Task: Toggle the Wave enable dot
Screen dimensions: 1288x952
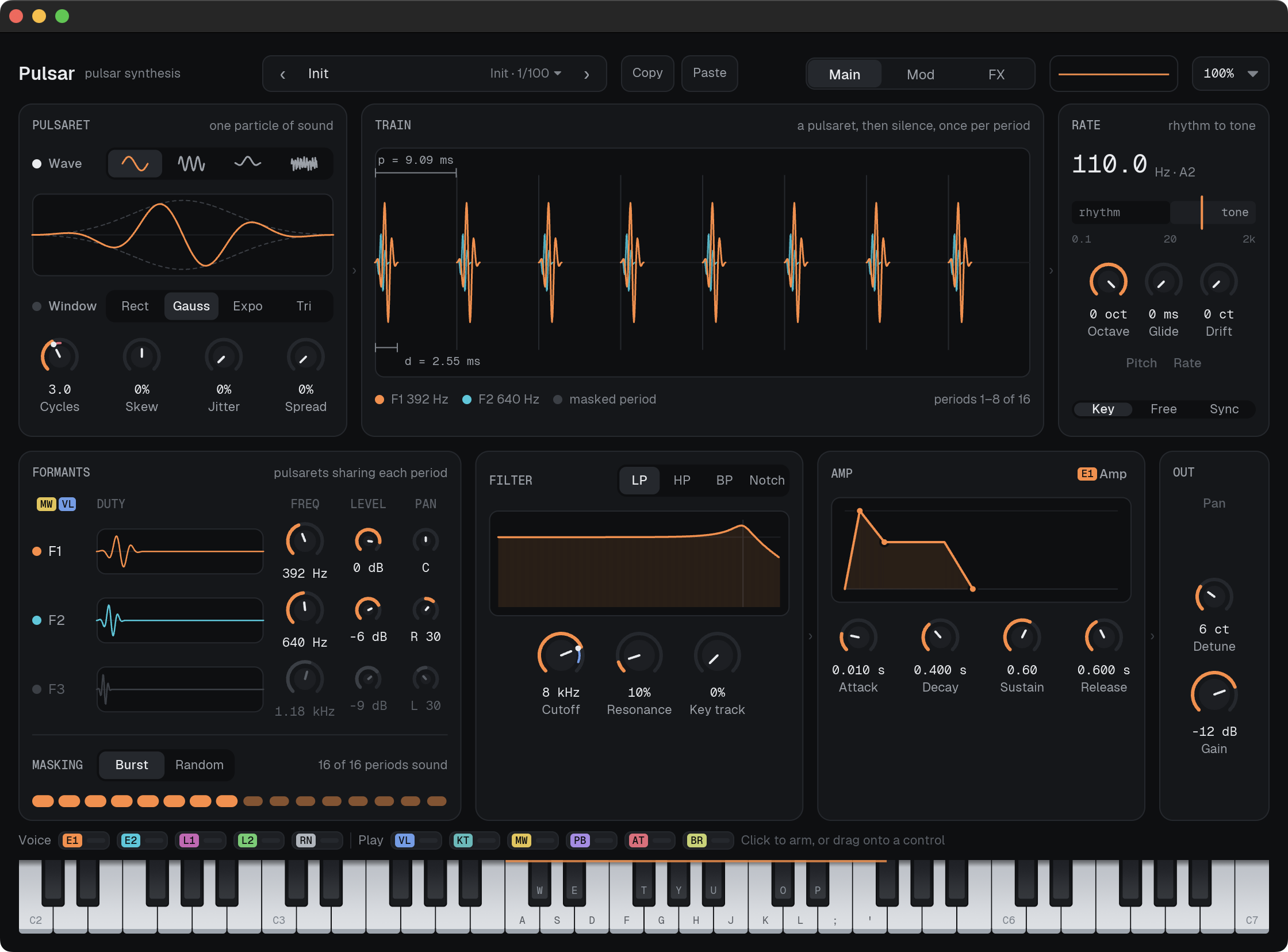Action: pos(37,164)
